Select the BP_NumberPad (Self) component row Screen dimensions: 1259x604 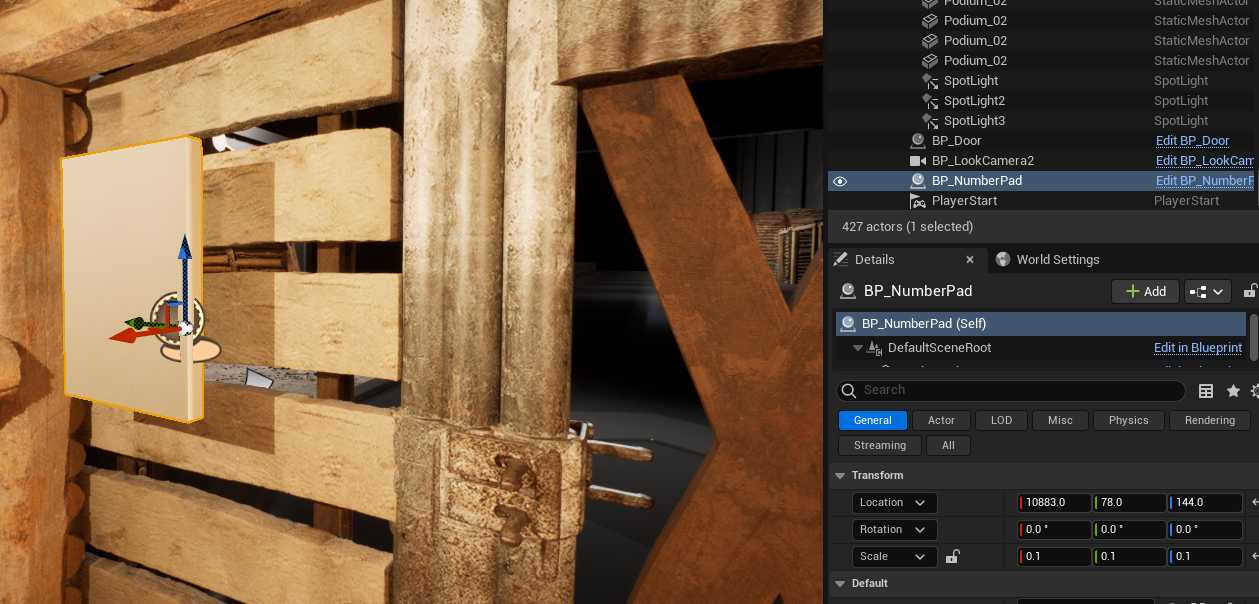(1041, 324)
